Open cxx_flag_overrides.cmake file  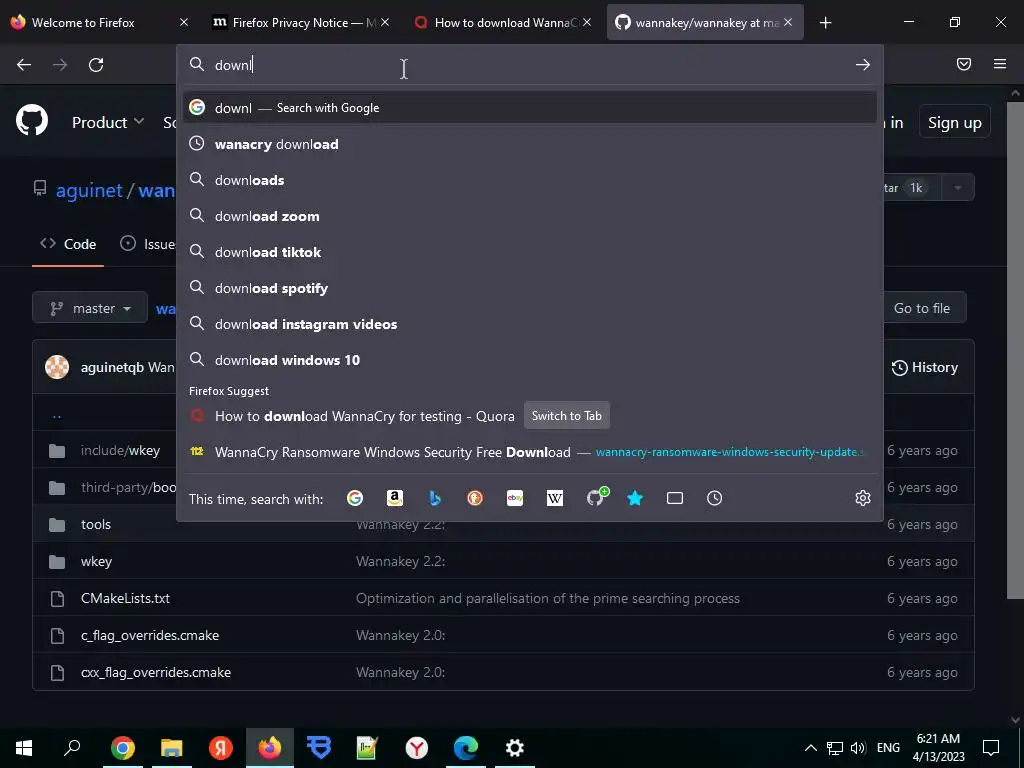tap(156, 673)
